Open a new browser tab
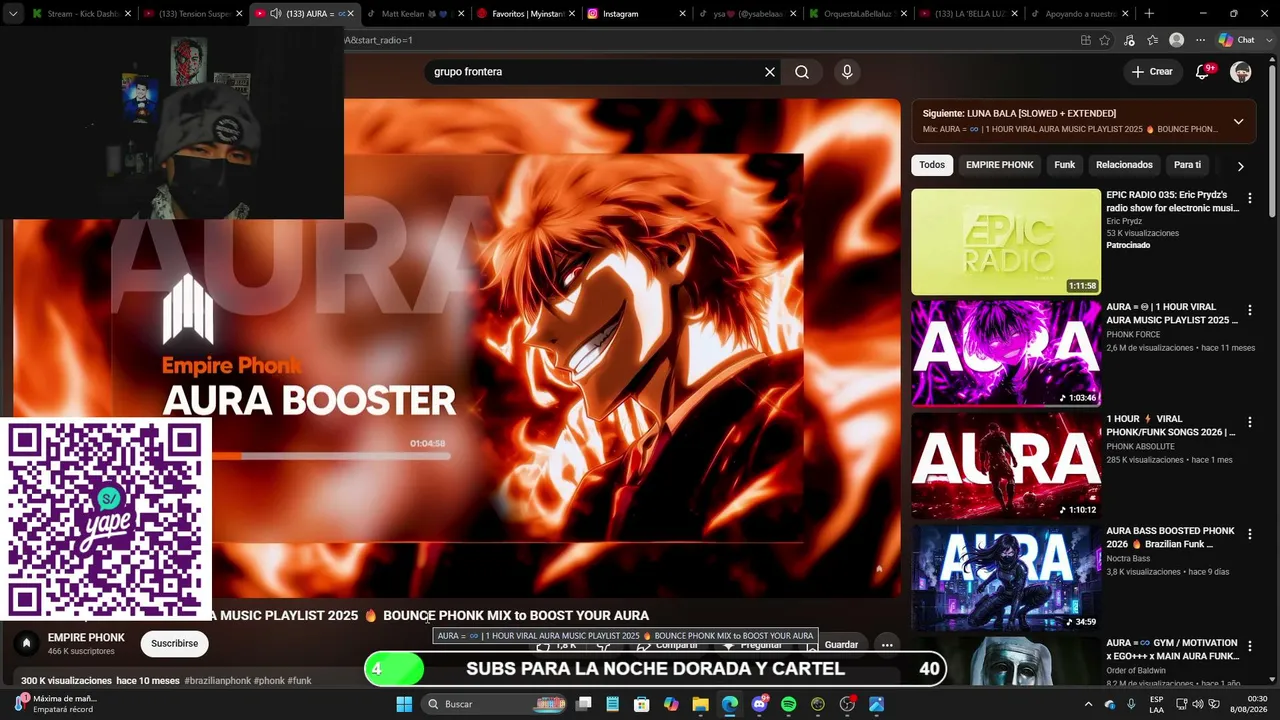Image resolution: width=1280 pixels, height=720 pixels. (1149, 14)
